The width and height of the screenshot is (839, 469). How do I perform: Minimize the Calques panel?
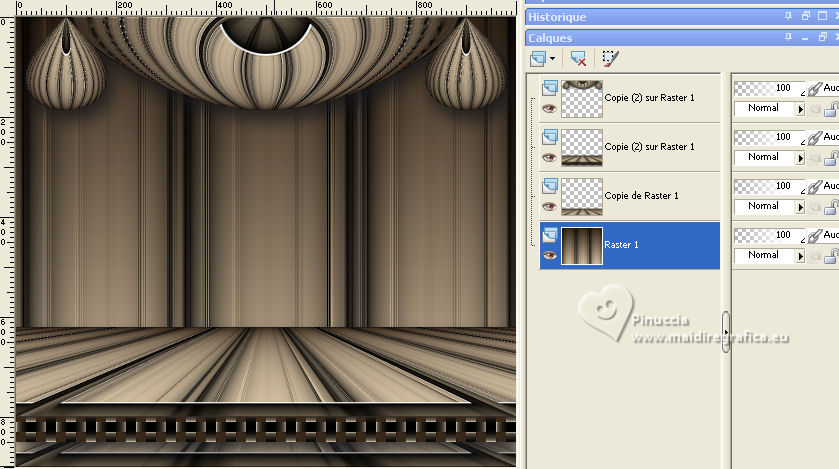coord(805,38)
